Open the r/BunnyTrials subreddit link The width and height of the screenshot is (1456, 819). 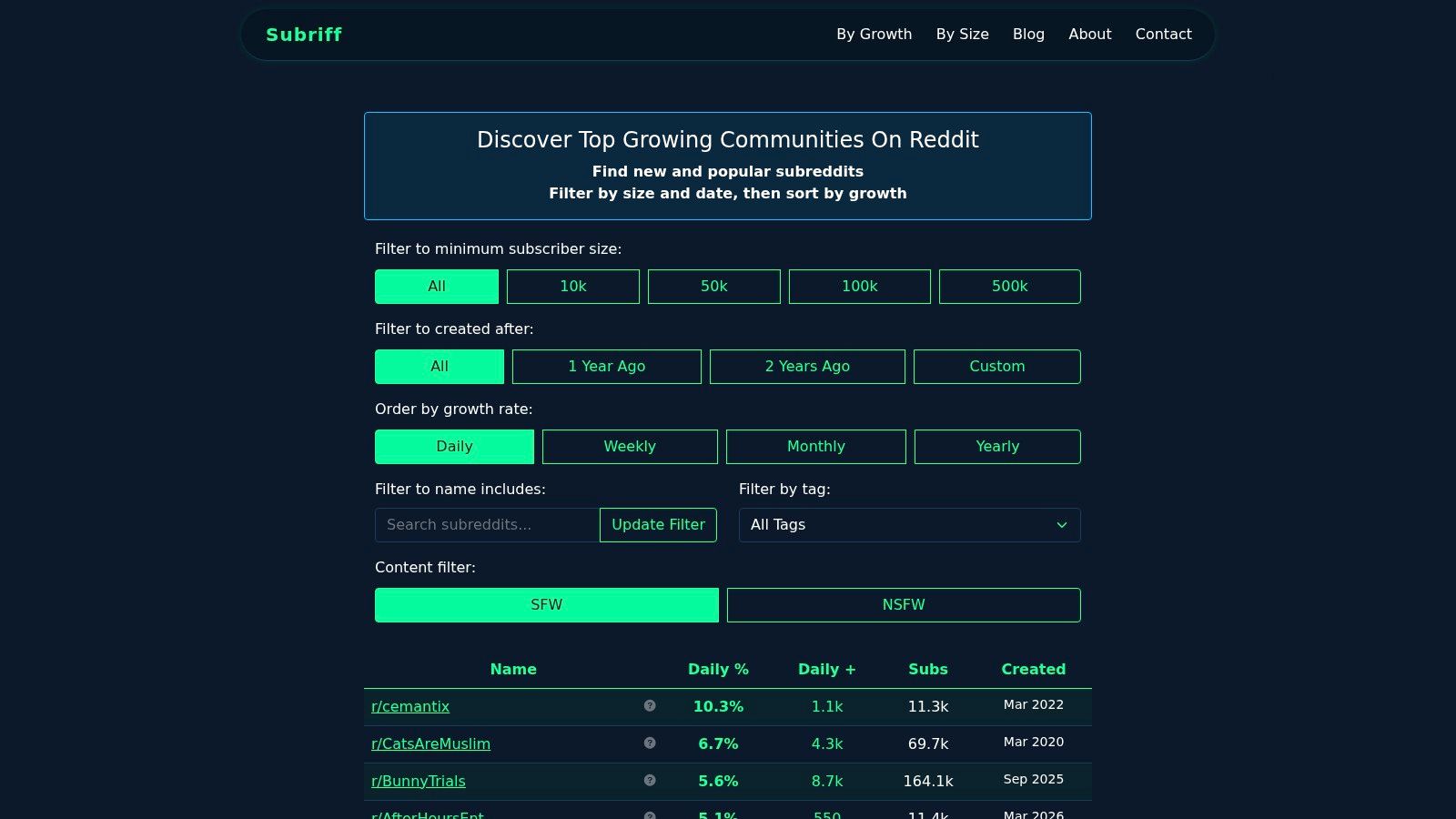(x=419, y=781)
